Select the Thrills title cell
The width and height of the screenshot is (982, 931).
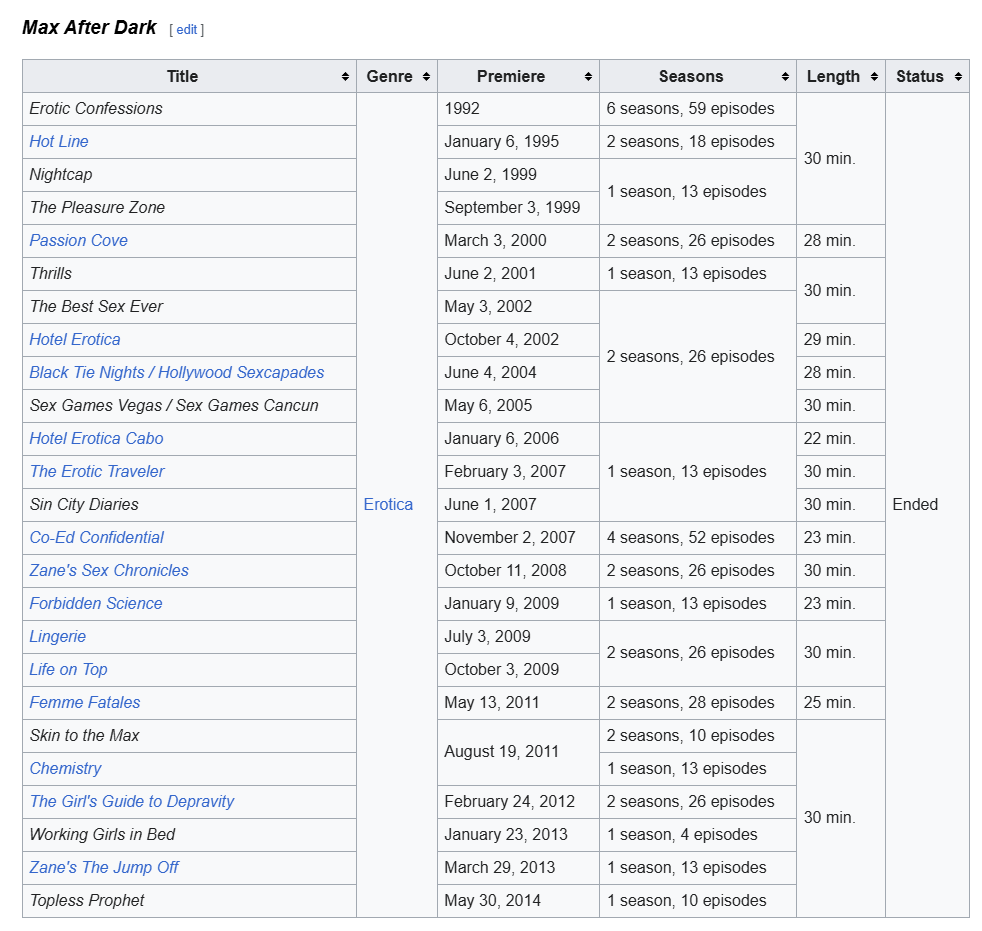click(189, 274)
